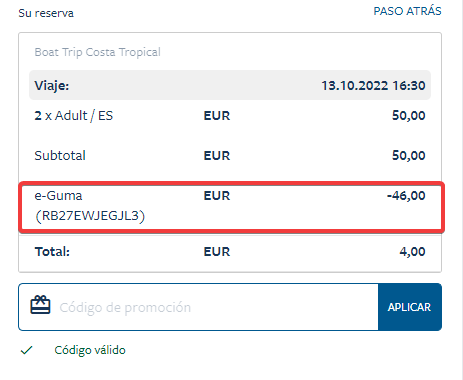
Task: Click the -46,00 discount amount
Action: click(x=406, y=196)
